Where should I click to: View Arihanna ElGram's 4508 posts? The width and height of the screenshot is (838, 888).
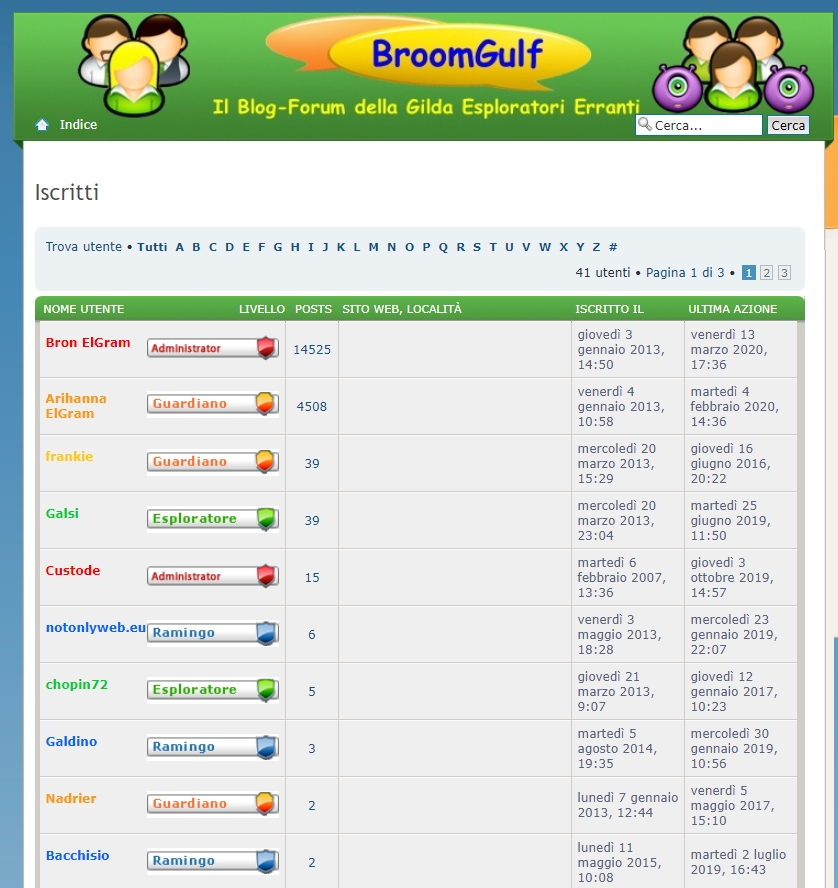click(312, 407)
